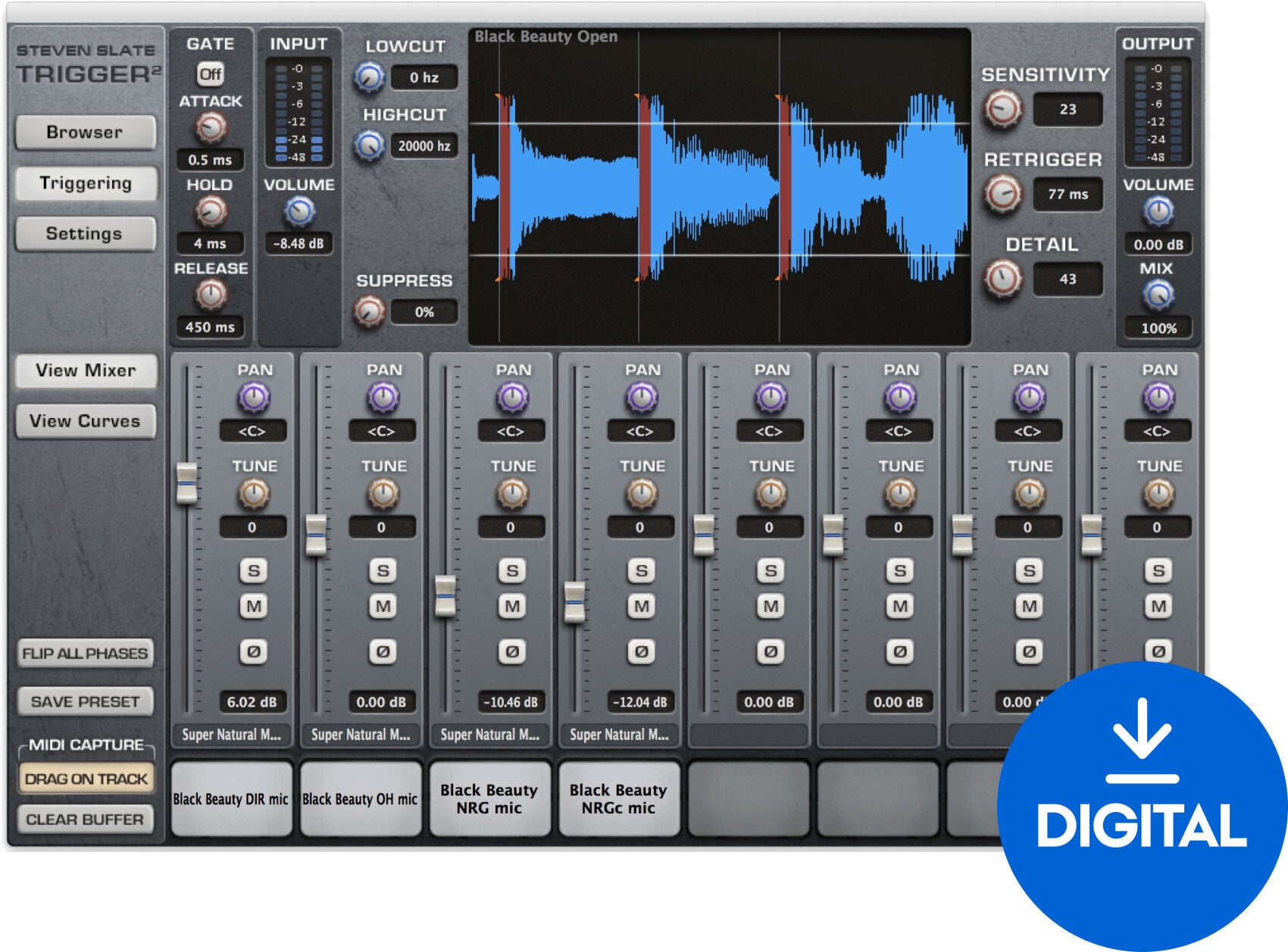Viewport: 1288px width, 952px height.
Task: Open the Settings tab
Action: pos(86,234)
